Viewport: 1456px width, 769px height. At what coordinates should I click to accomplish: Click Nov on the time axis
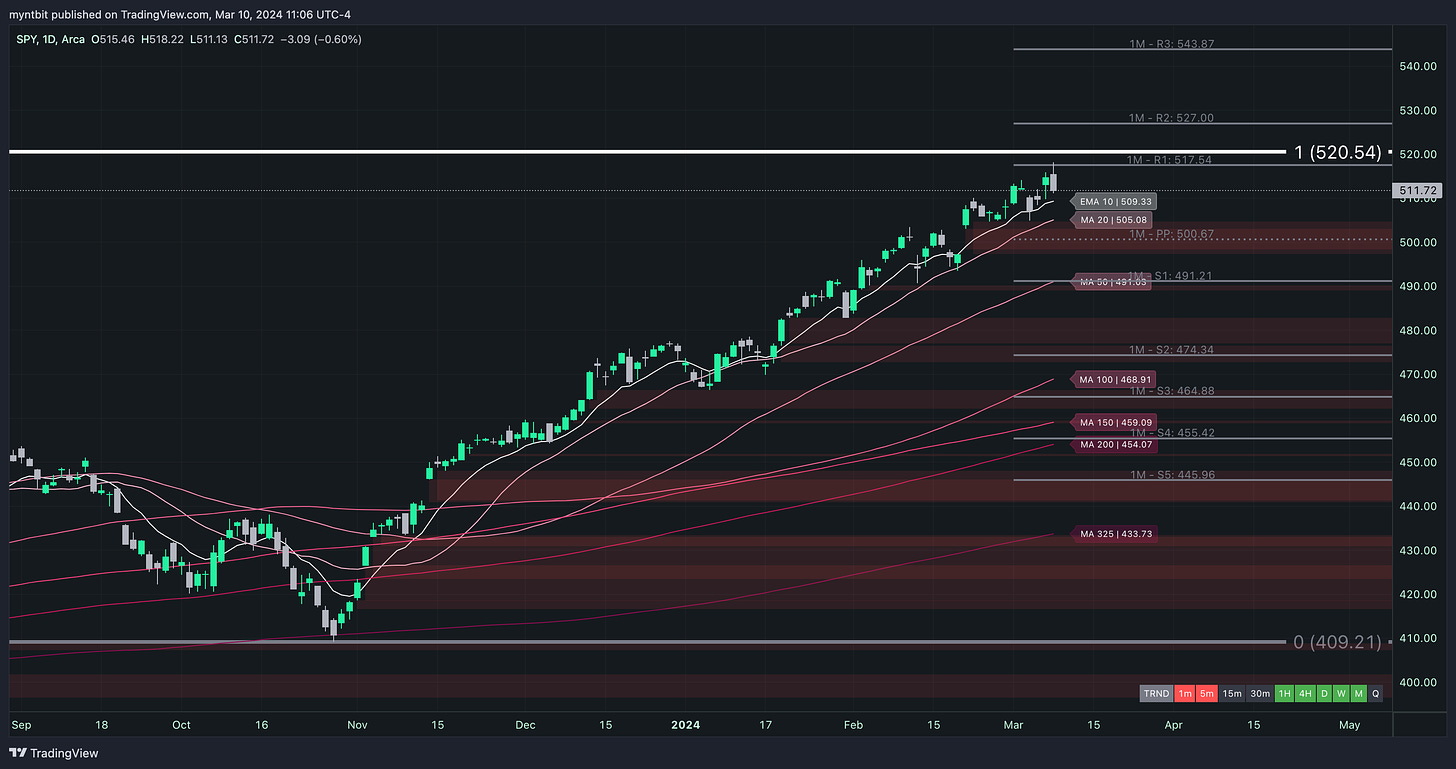[356, 723]
